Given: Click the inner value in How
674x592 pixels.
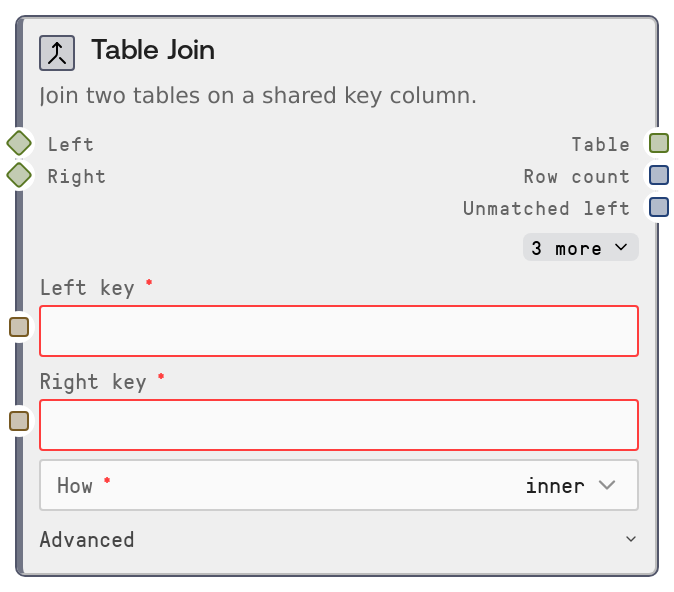Looking at the screenshot, I should 555,485.
